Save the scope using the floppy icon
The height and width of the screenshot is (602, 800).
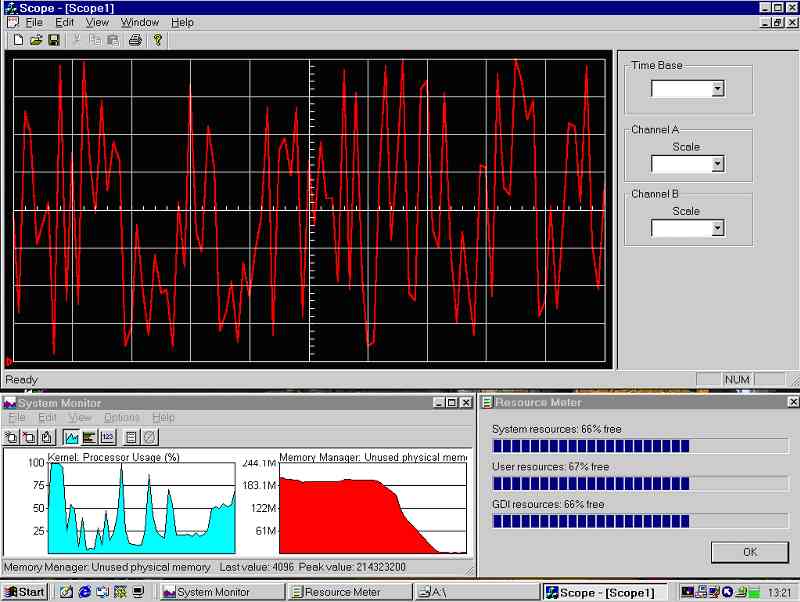coord(54,40)
